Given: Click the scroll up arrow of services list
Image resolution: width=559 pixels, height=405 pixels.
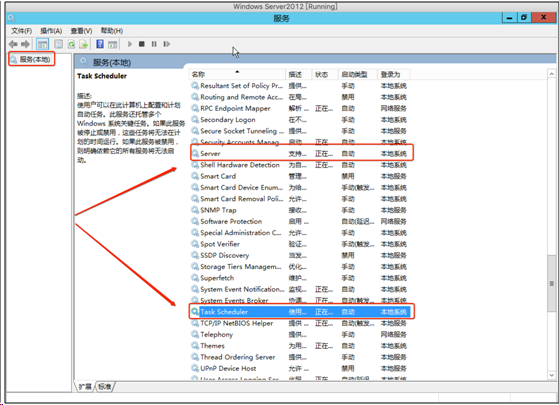Looking at the screenshot, I should point(552,74).
